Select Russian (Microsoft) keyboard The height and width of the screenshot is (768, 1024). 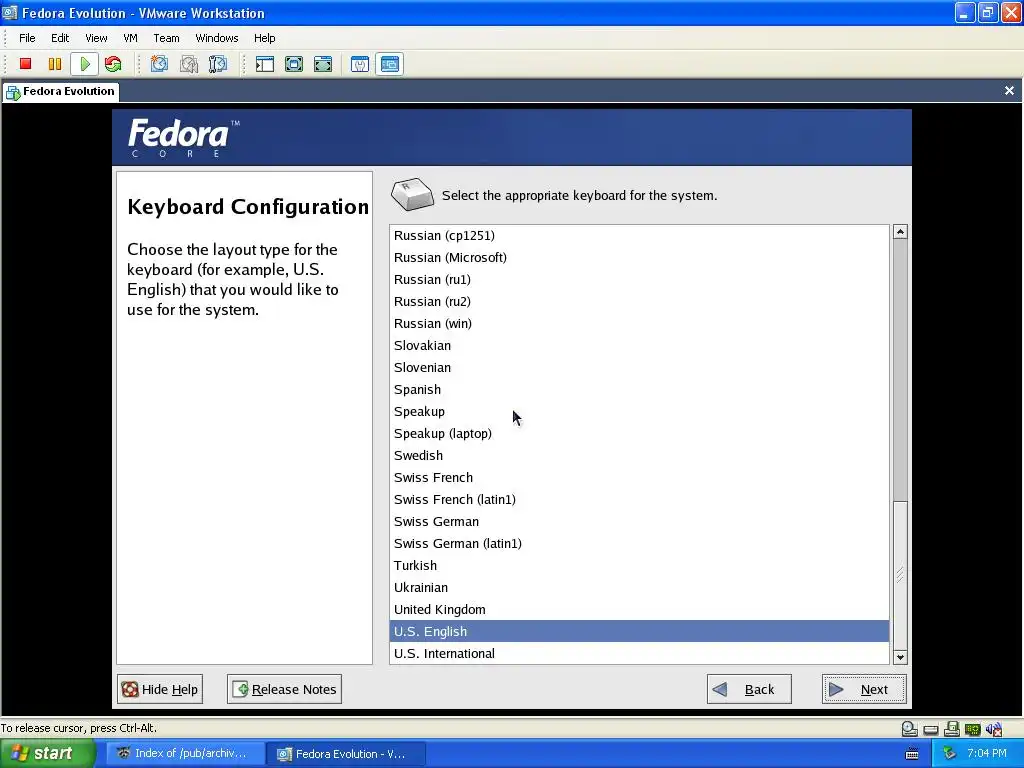coord(639,257)
